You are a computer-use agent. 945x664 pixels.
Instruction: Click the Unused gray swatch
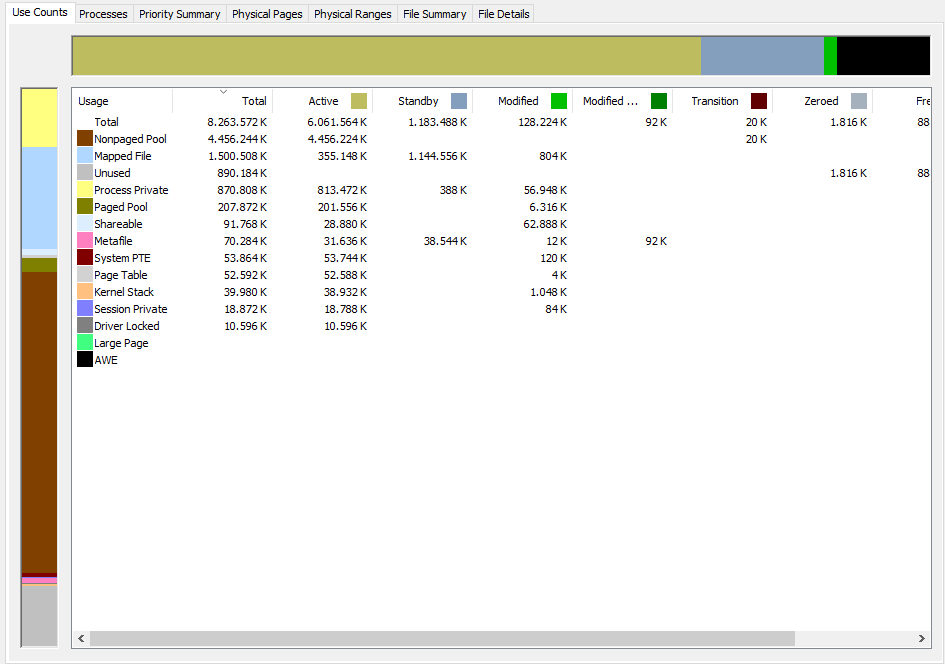pos(85,172)
